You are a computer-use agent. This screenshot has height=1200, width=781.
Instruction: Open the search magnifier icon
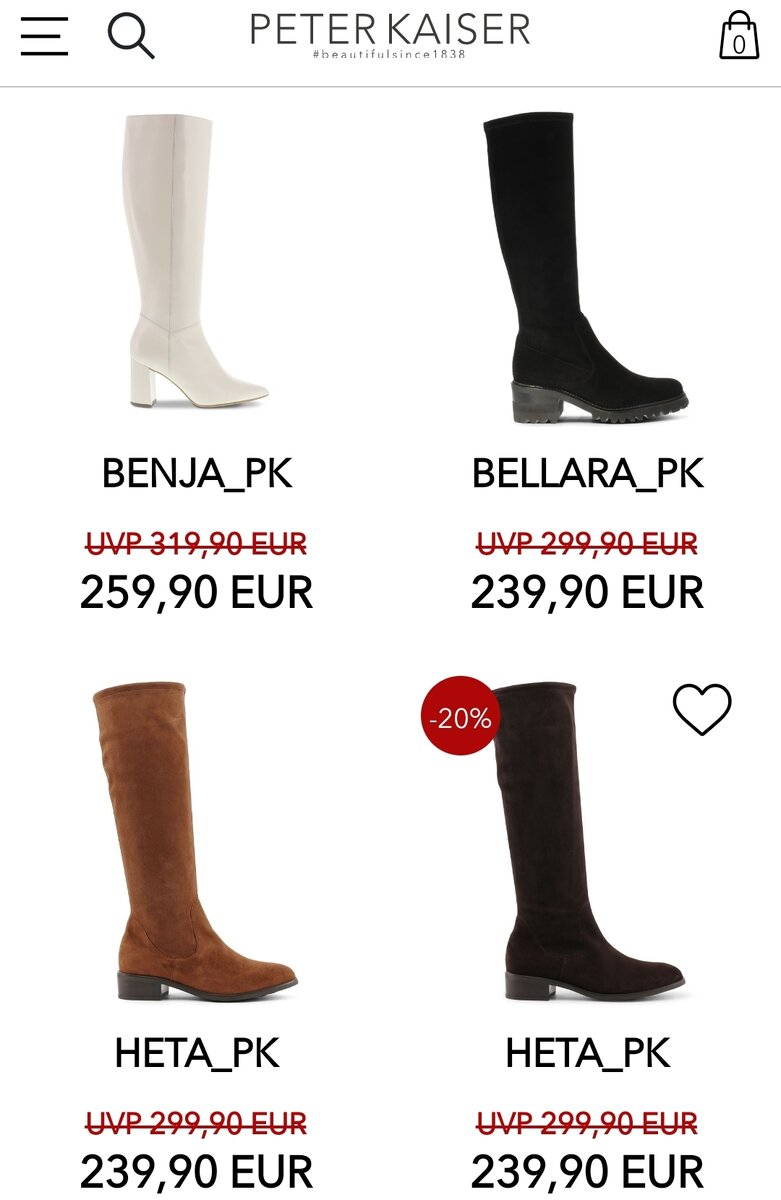click(131, 36)
